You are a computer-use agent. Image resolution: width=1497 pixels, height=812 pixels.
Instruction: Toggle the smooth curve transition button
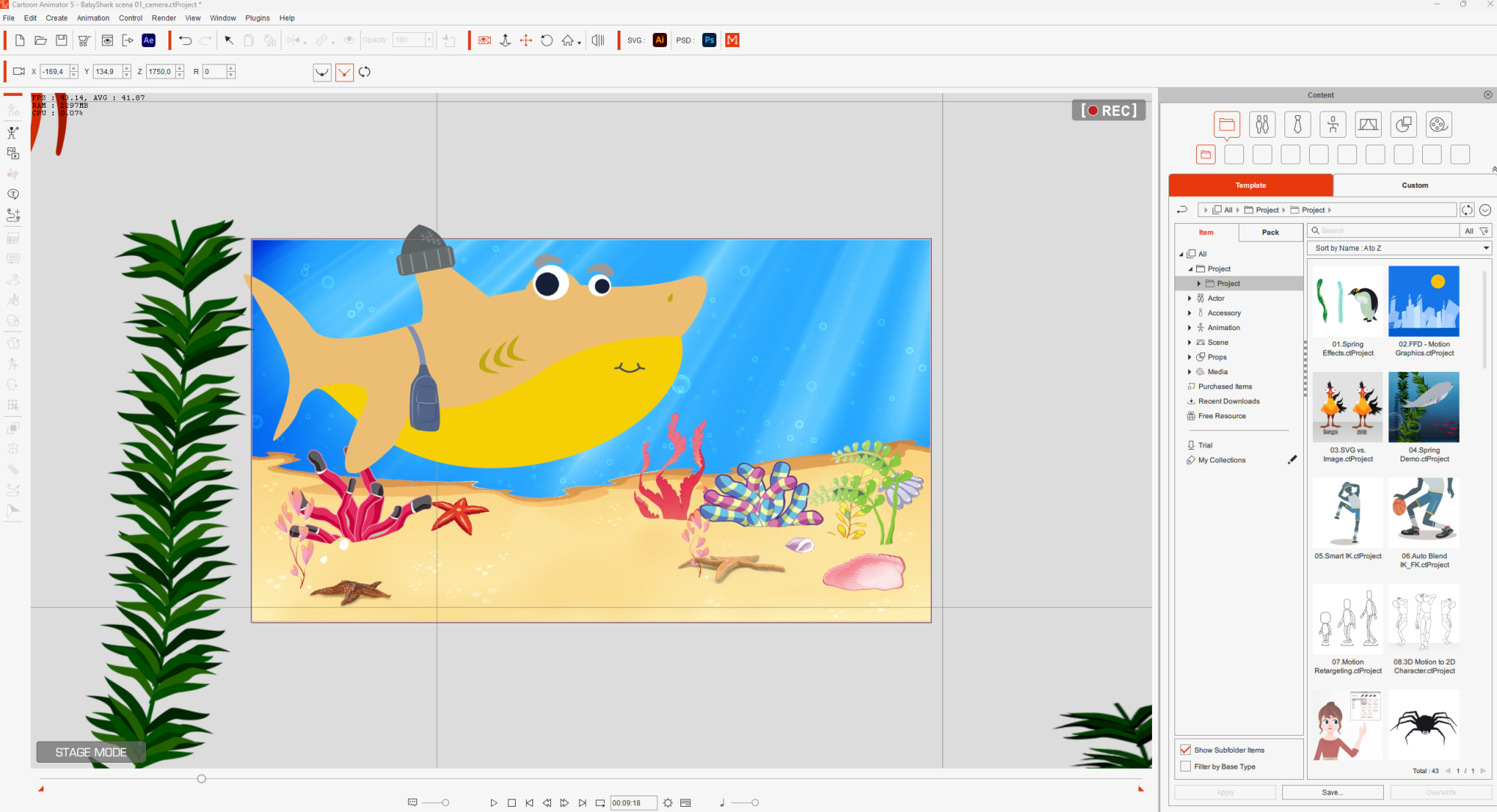(322, 72)
